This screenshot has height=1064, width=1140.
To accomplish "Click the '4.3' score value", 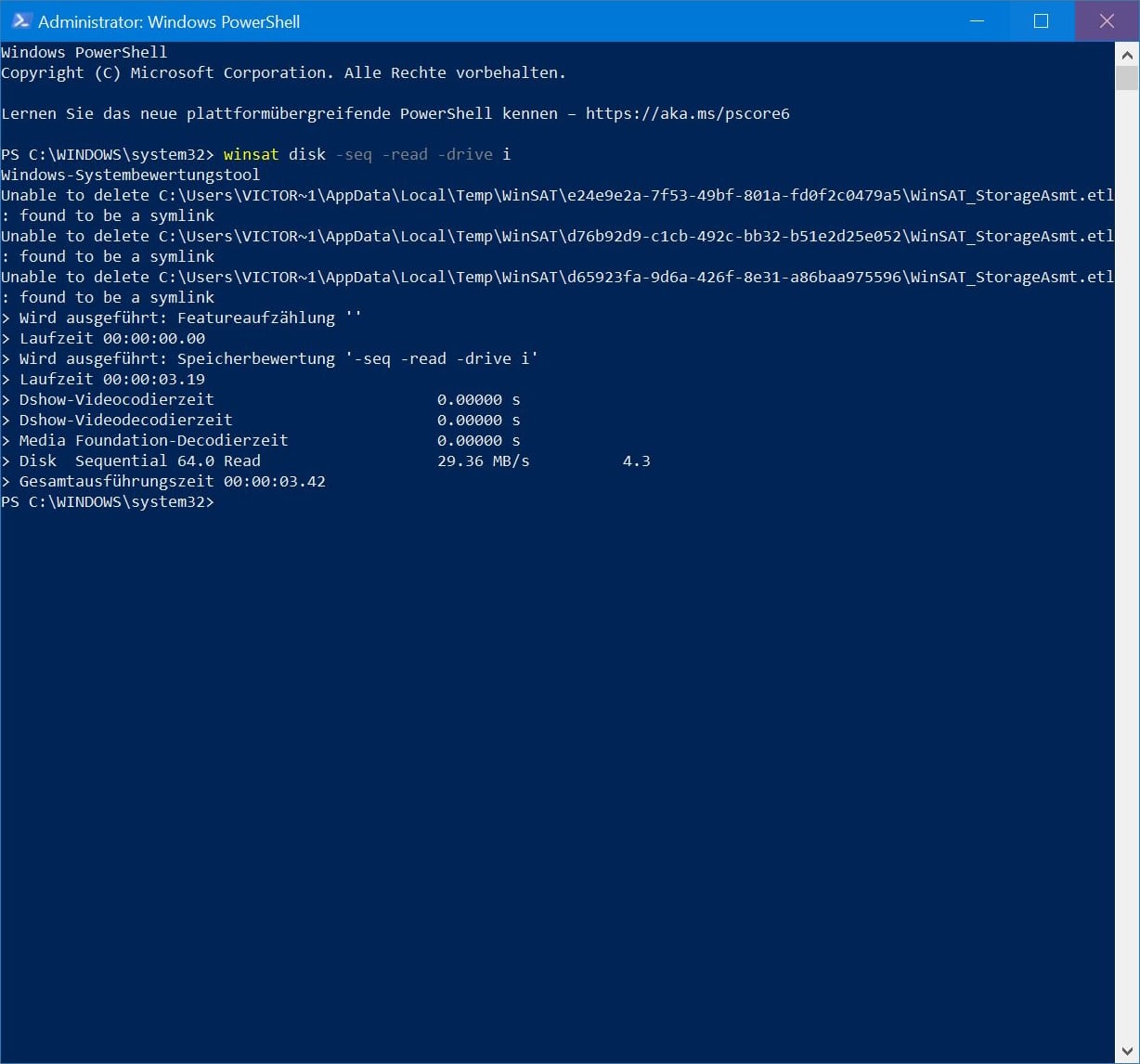I will [637, 461].
